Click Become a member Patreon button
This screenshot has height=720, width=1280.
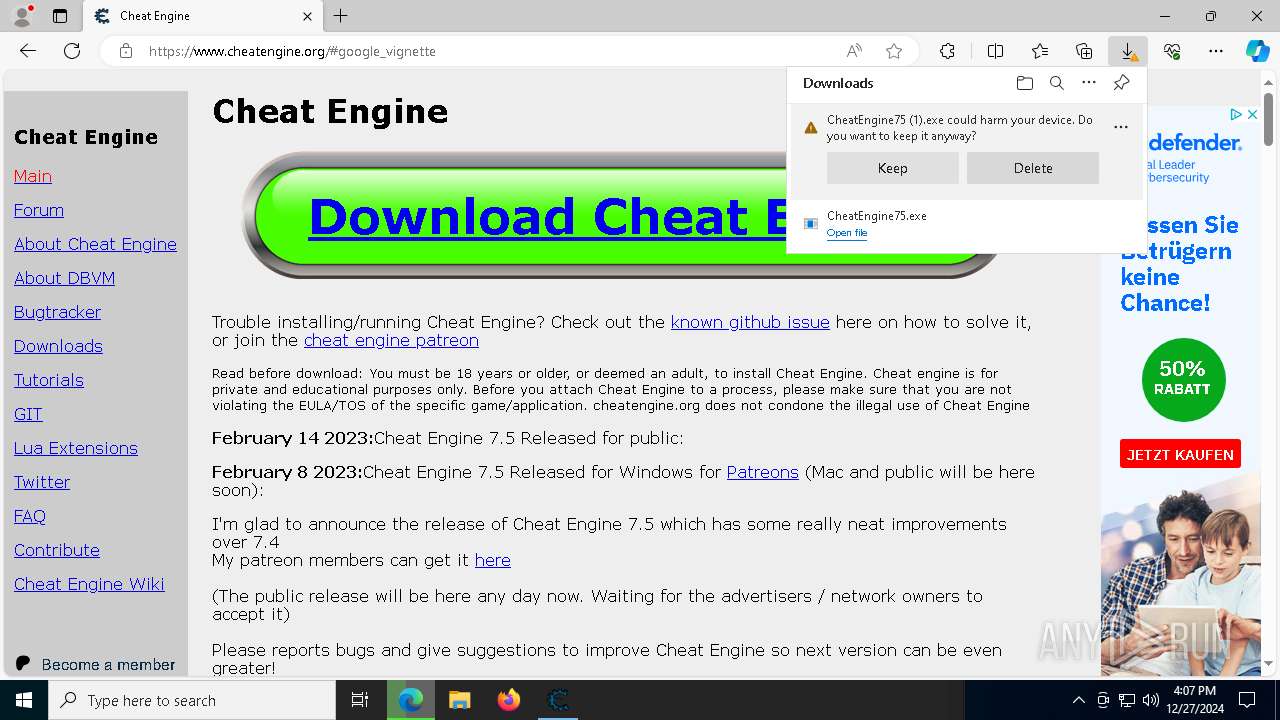pyautogui.click(x=95, y=664)
